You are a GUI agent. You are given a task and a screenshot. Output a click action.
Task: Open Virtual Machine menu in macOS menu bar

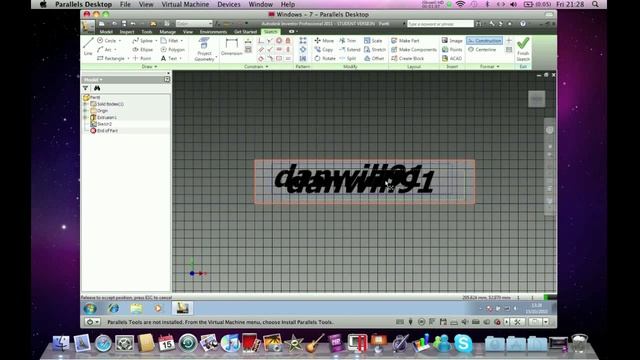point(185,4)
